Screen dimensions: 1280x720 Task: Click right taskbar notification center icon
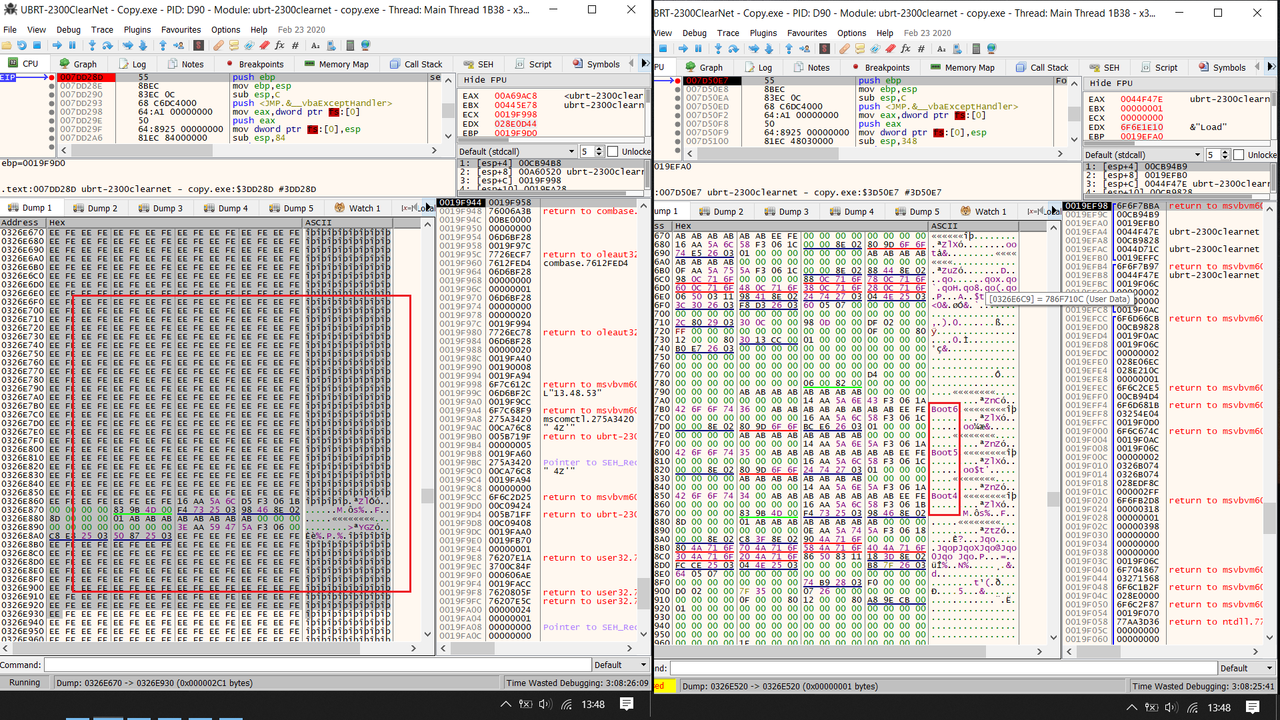point(1252,707)
